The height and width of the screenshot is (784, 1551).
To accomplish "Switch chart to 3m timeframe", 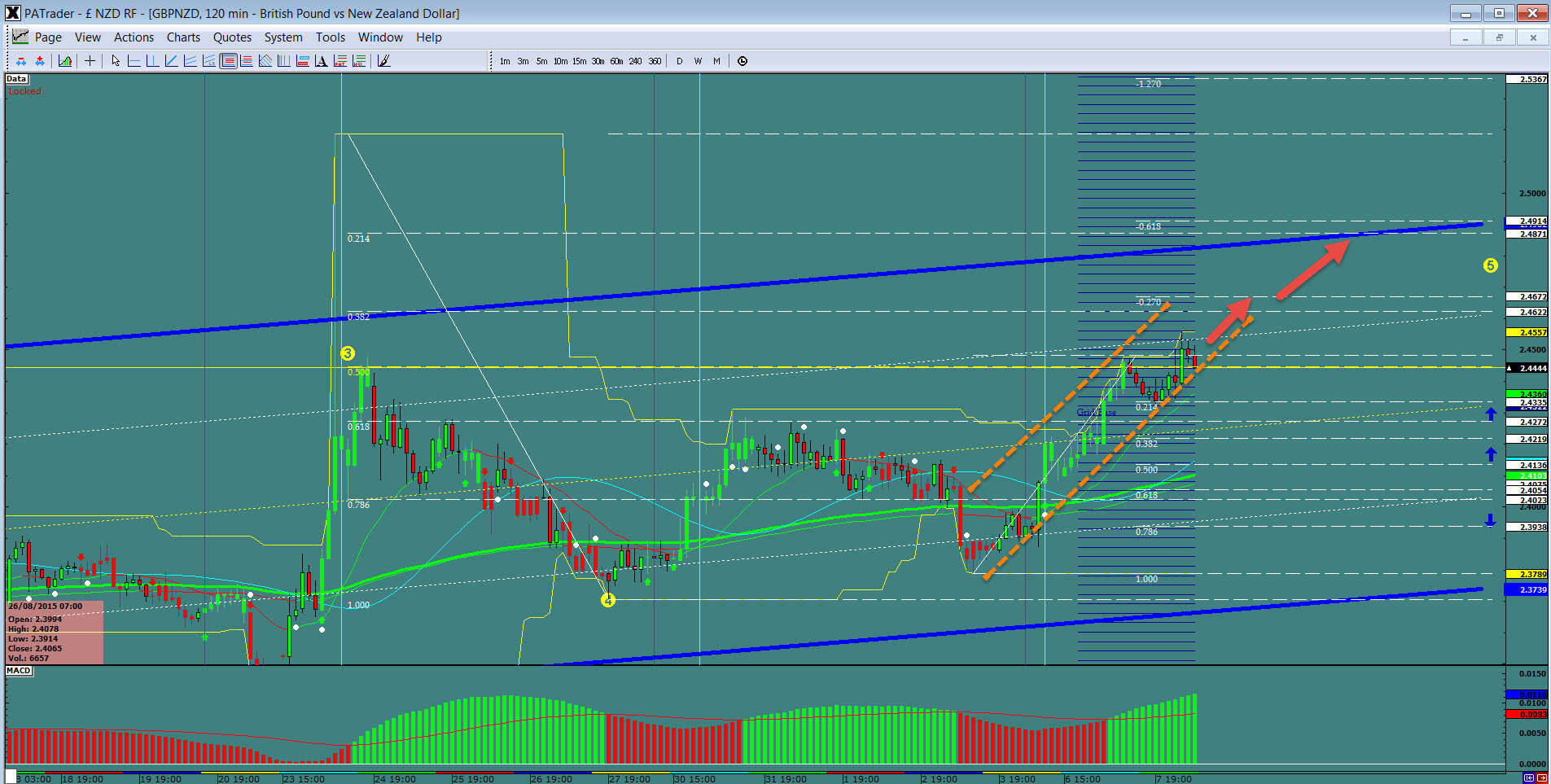I will point(524,61).
